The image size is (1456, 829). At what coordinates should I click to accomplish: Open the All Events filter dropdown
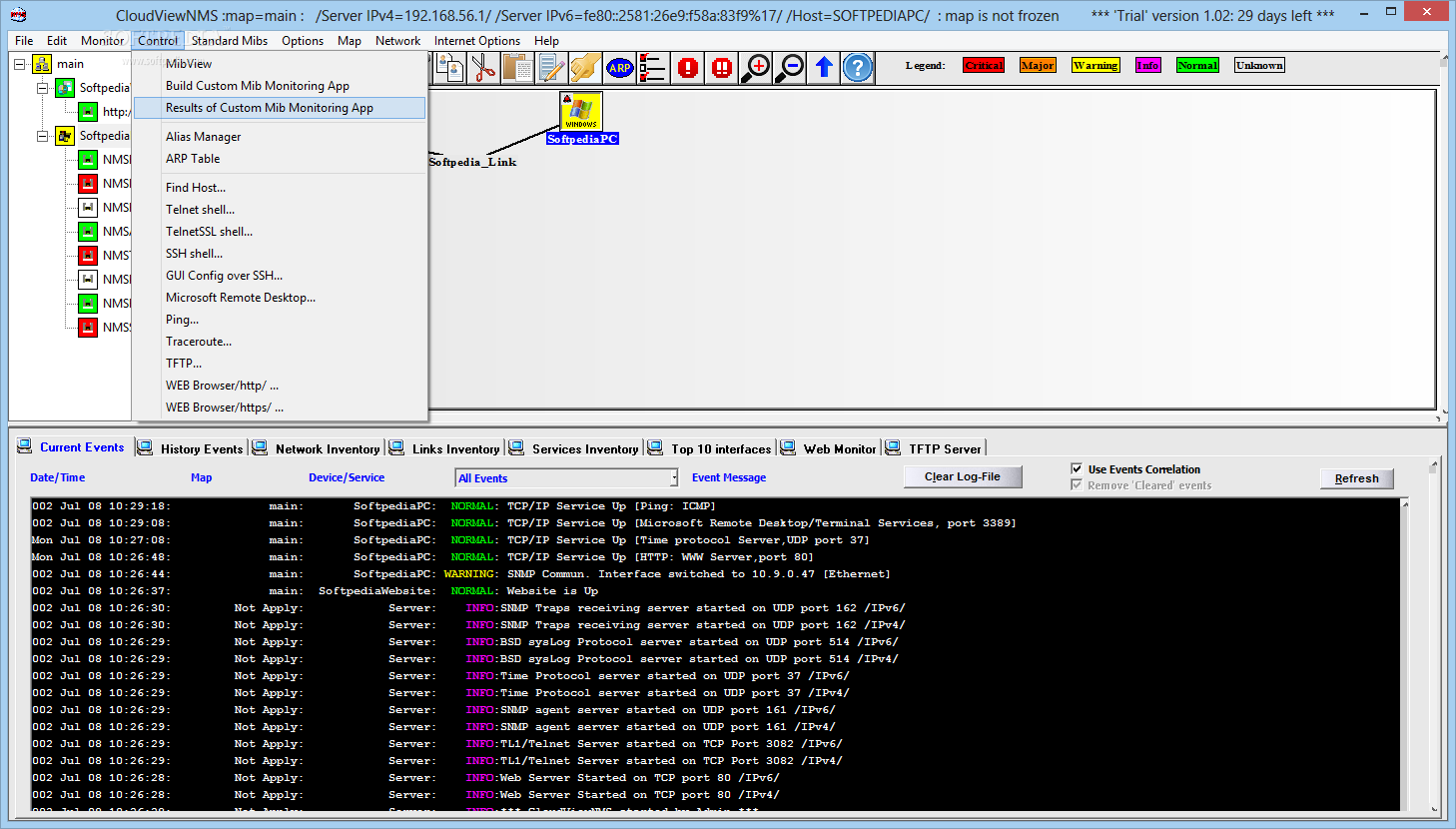(567, 478)
